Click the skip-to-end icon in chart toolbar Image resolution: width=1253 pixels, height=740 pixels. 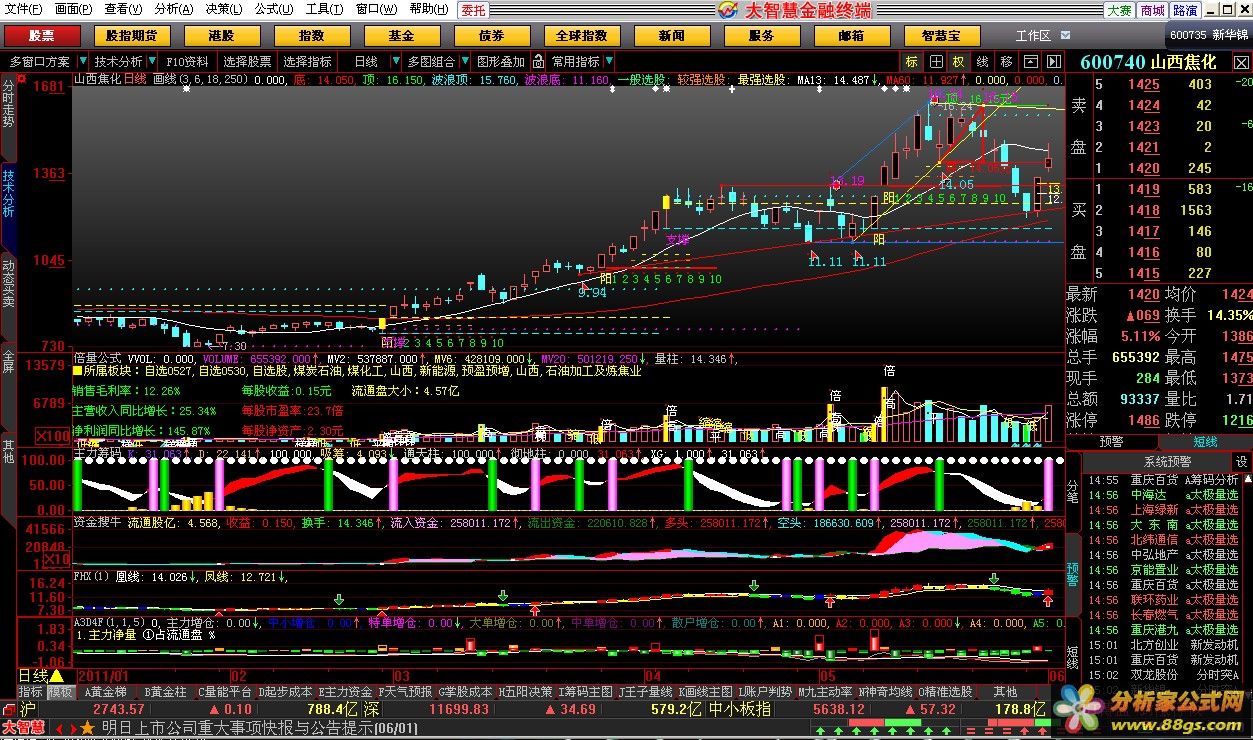click(1053, 61)
